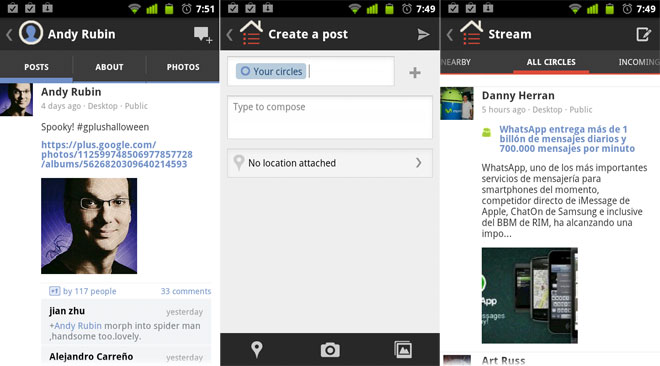Viewport: 660px width, 366px height.
Task: Tap +Andy Rubin mention in jian zhu comment
Action: [x=75, y=326]
